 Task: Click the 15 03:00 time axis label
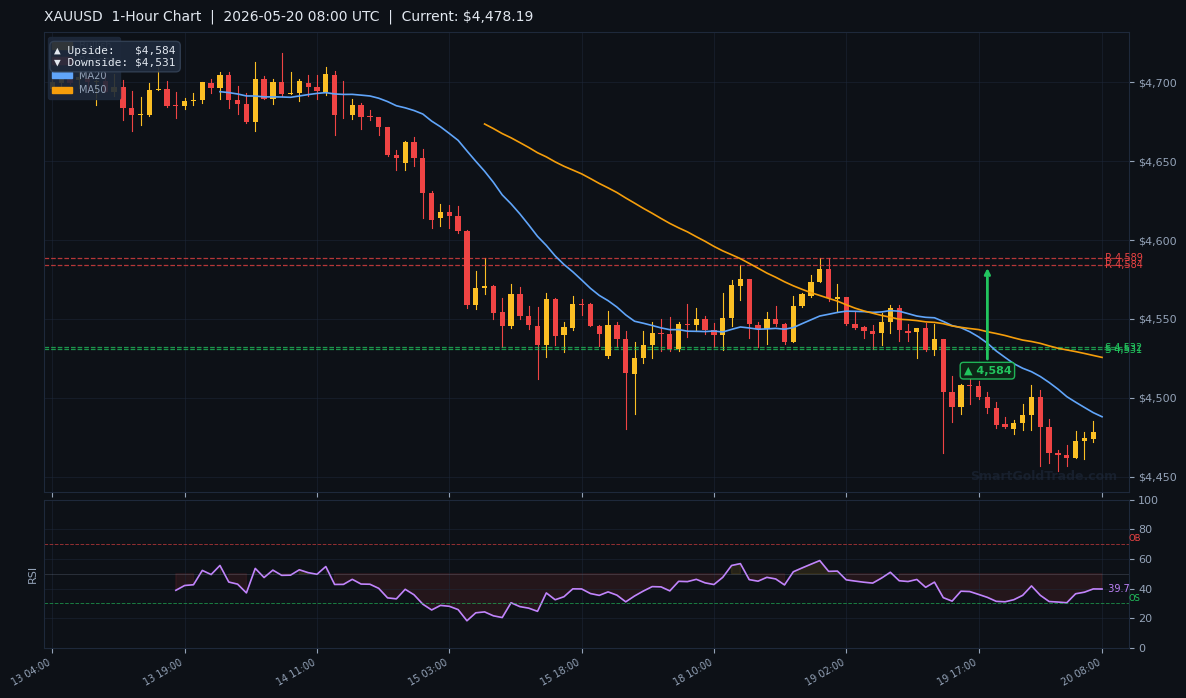(x=428, y=672)
